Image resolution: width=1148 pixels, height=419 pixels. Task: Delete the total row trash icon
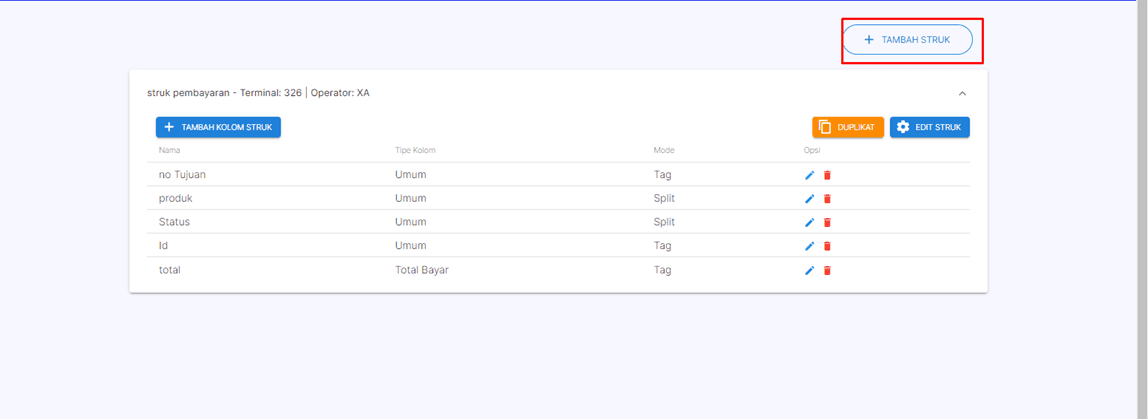click(827, 270)
